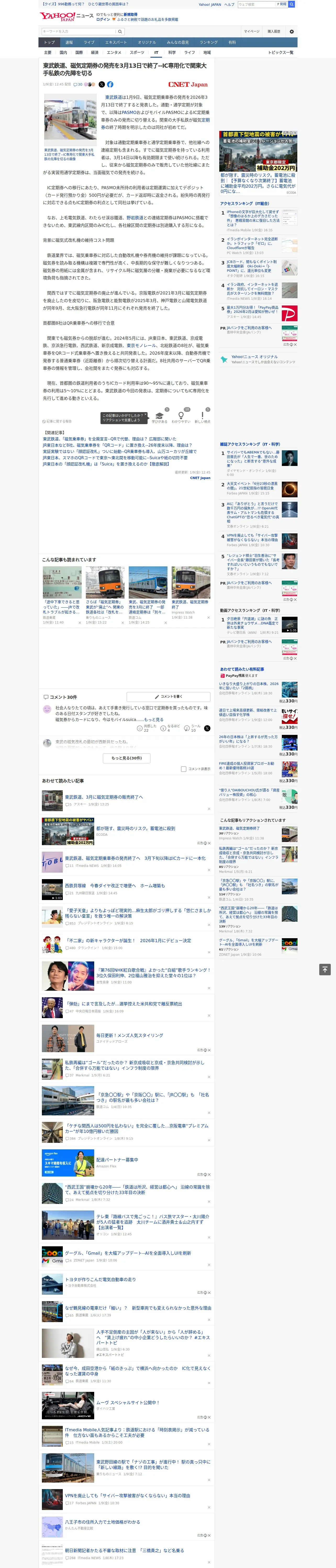Select the ライブ menu item in dark bar
This screenshot has height=1568, width=336.
pos(89,43)
